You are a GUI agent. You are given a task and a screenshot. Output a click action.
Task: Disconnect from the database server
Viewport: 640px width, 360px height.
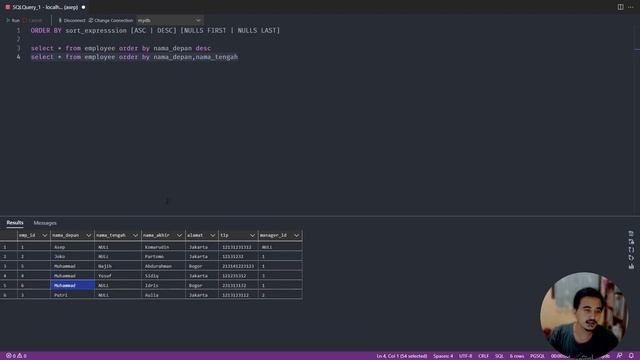[x=72, y=20]
